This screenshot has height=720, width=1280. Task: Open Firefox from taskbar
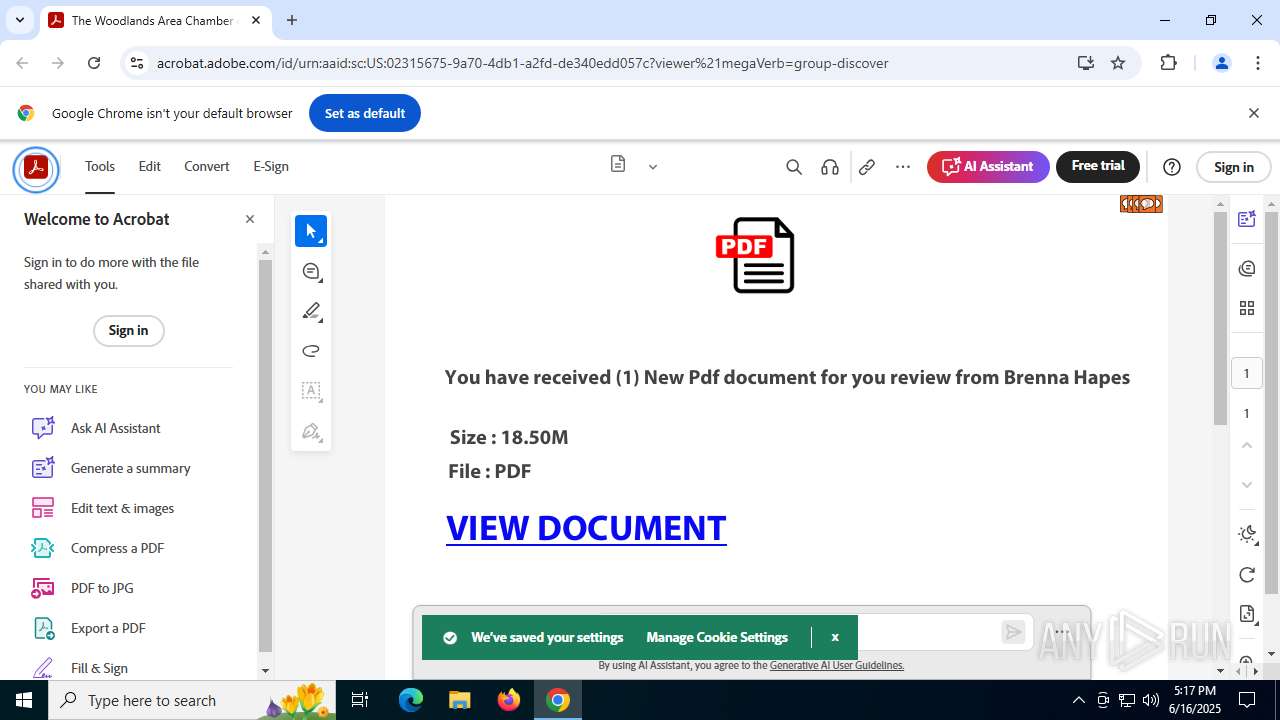(x=508, y=700)
